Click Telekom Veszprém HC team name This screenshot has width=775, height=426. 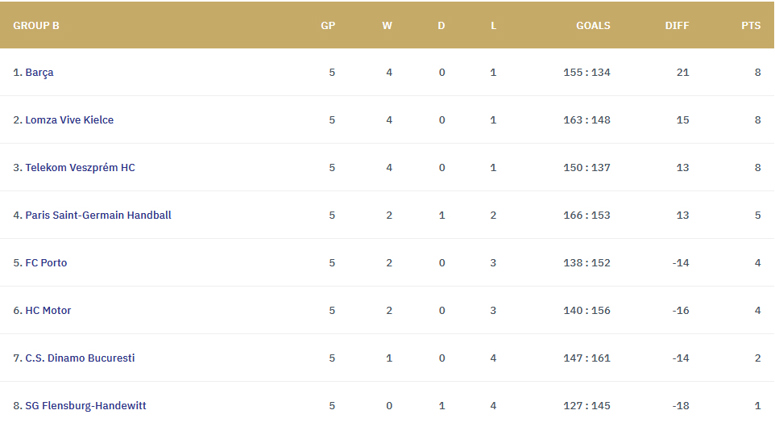coord(80,168)
